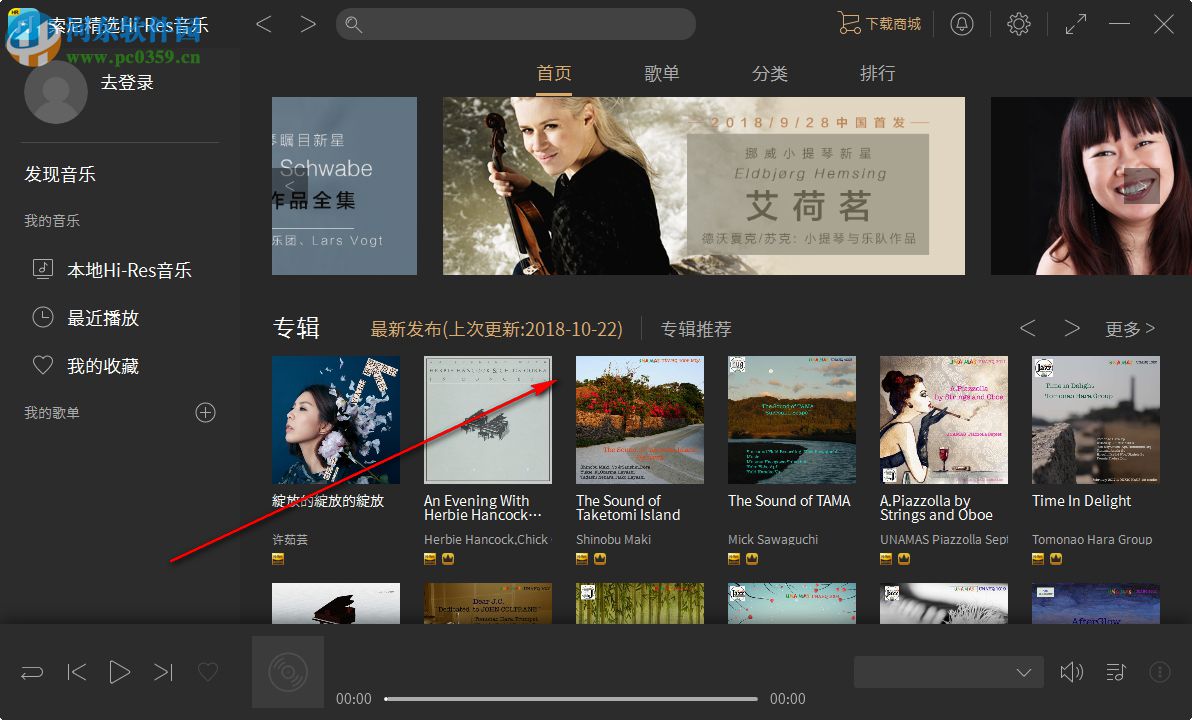Skip to the previous track
Screen dimensions: 1192x720
[x=77, y=672]
